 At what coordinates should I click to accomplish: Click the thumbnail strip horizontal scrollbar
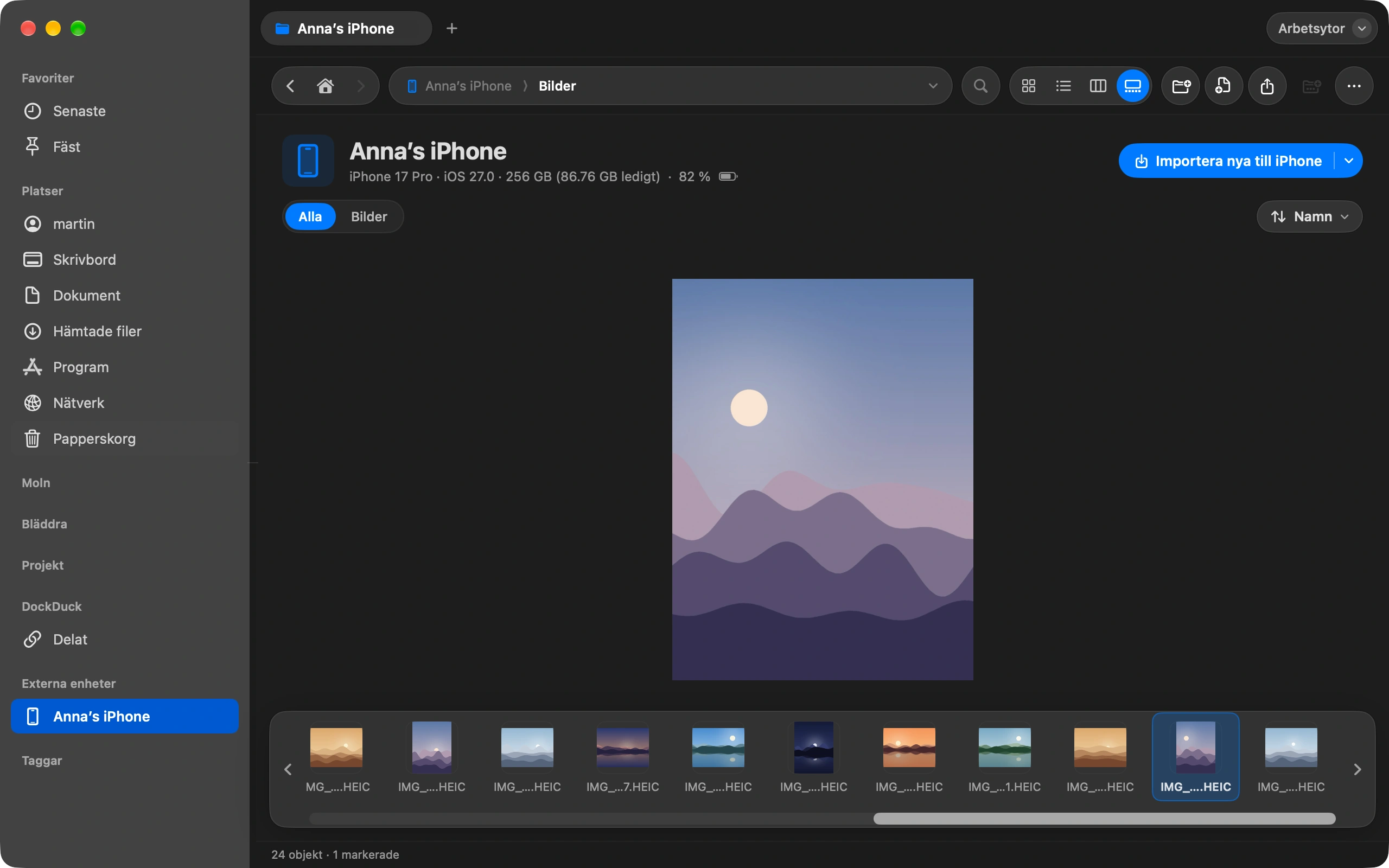(x=1104, y=819)
